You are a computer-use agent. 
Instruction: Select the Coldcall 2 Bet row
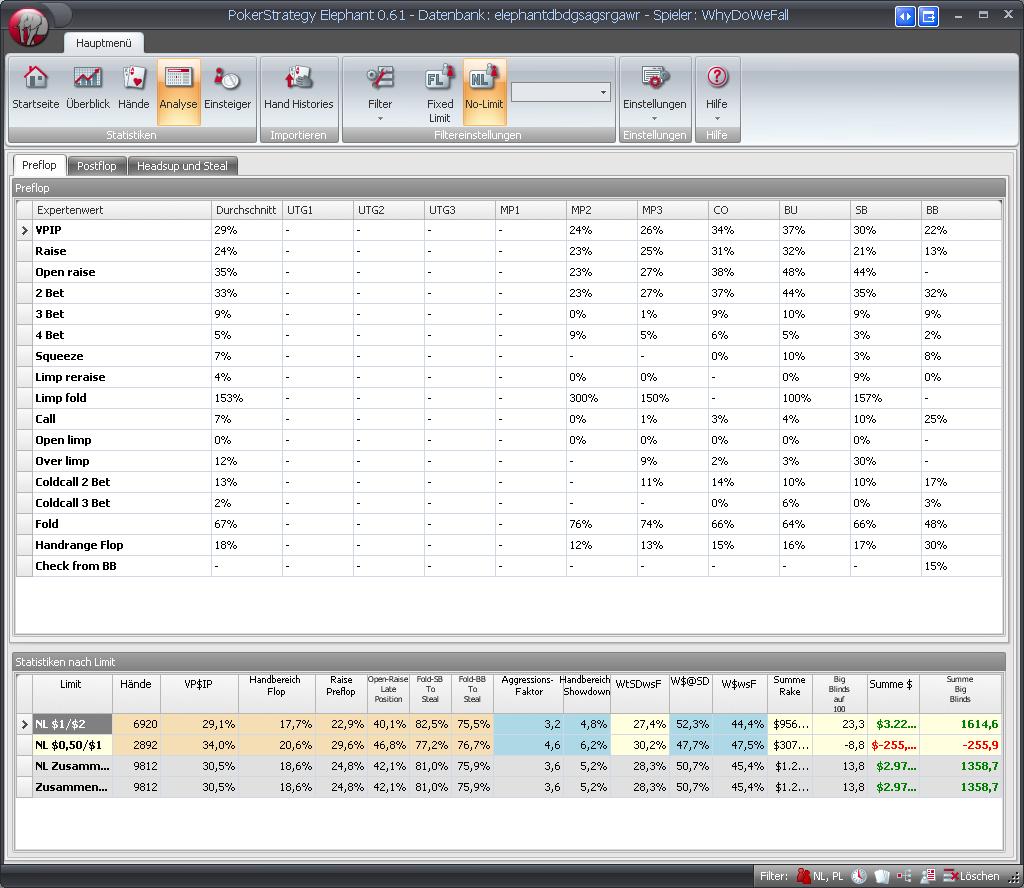pos(508,482)
